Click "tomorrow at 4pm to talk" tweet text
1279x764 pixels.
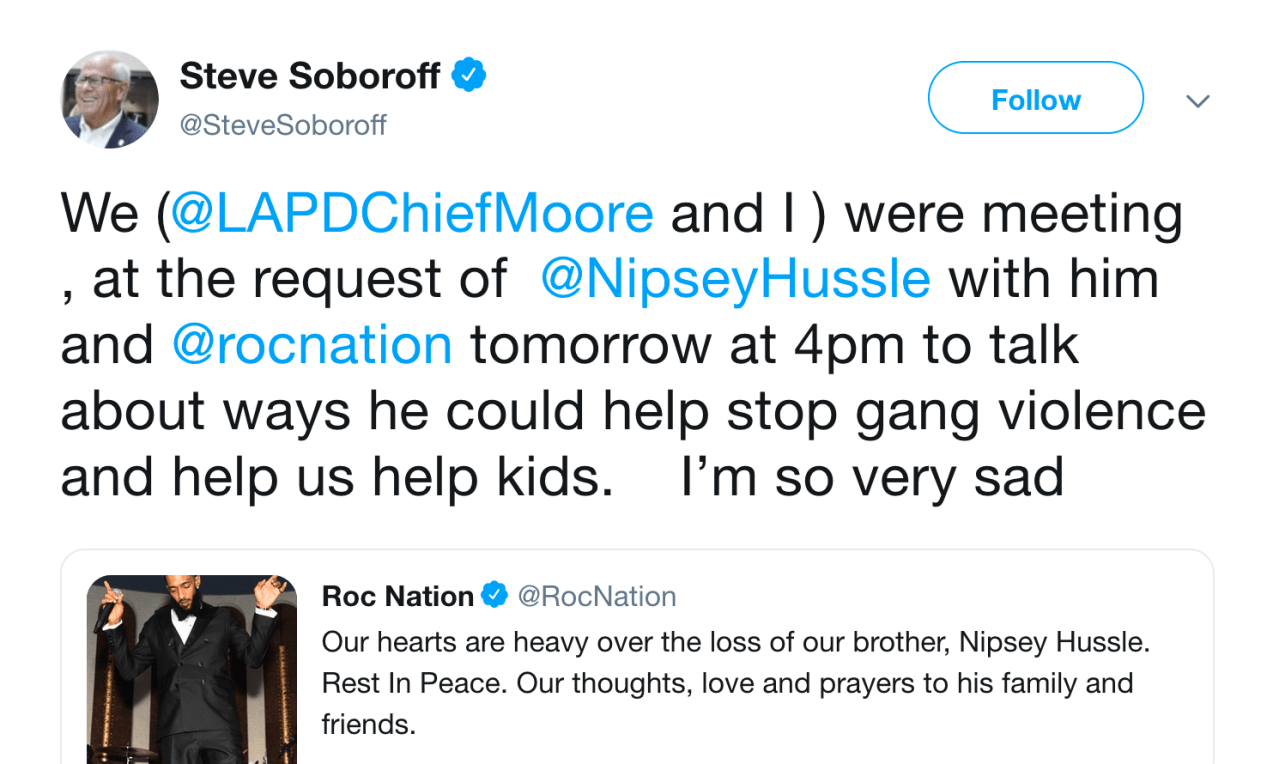point(774,344)
